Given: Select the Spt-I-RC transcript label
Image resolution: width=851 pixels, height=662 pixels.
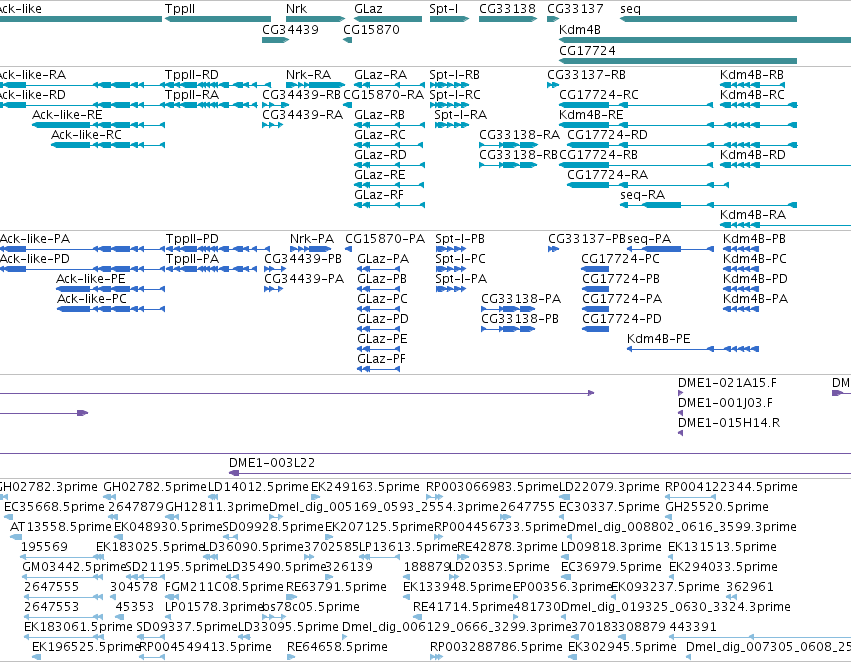Looking at the screenshot, I should [x=455, y=94].
